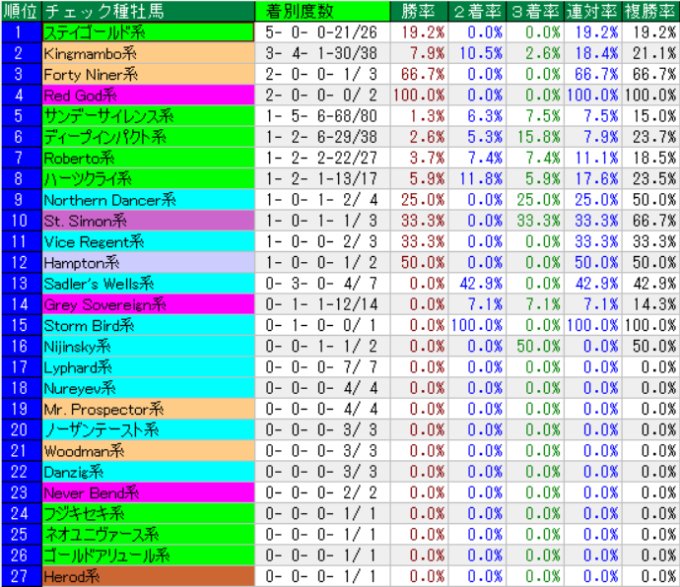Select the Mr. Prospector系 cell
Screen dimensions: 680x587
click(148, 409)
